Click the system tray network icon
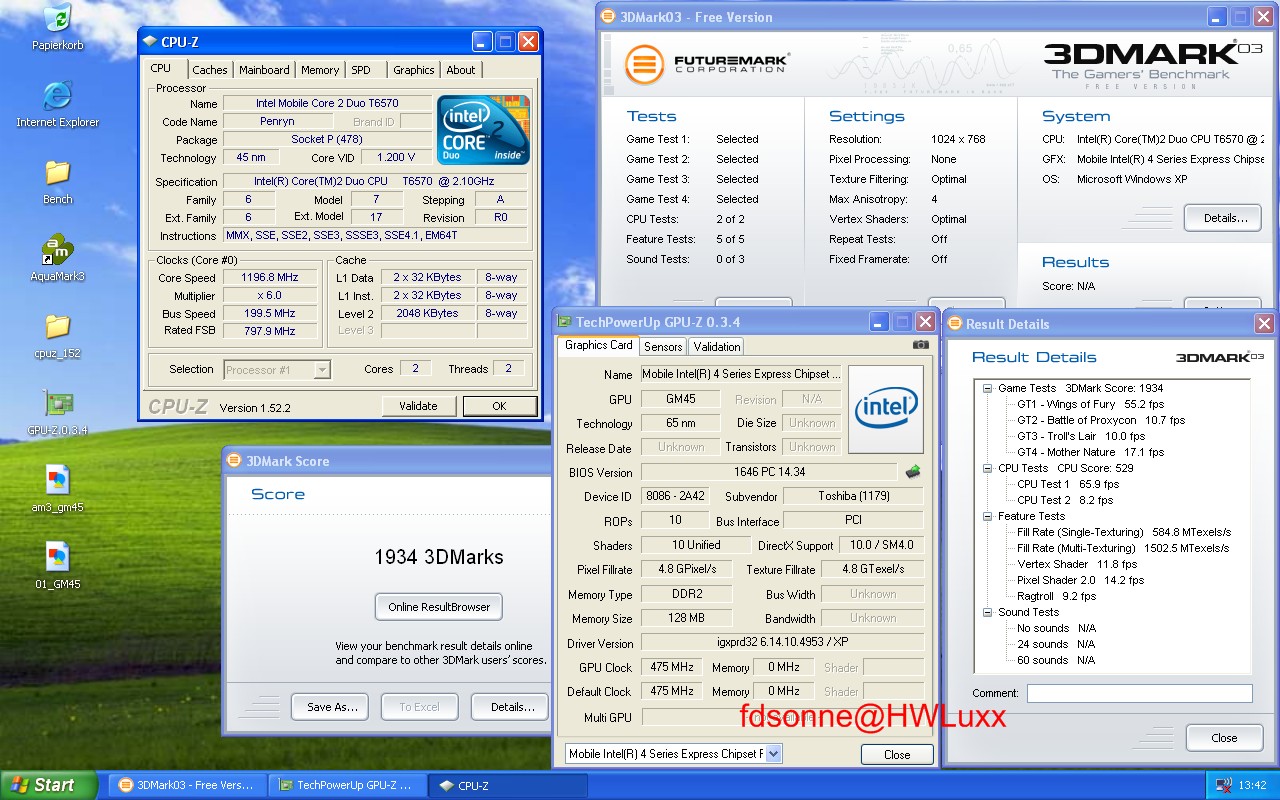This screenshot has width=1280, height=800. pos(1223,785)
